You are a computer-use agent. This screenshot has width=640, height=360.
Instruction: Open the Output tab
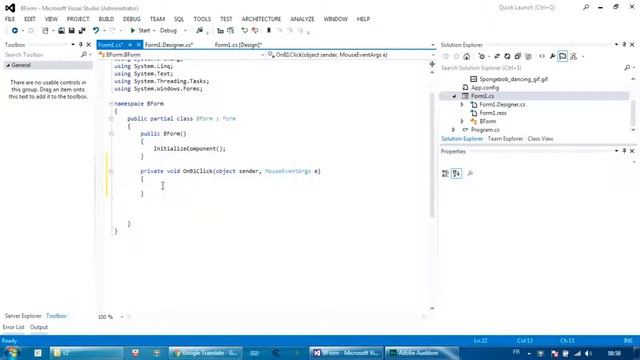coord(39,327)
